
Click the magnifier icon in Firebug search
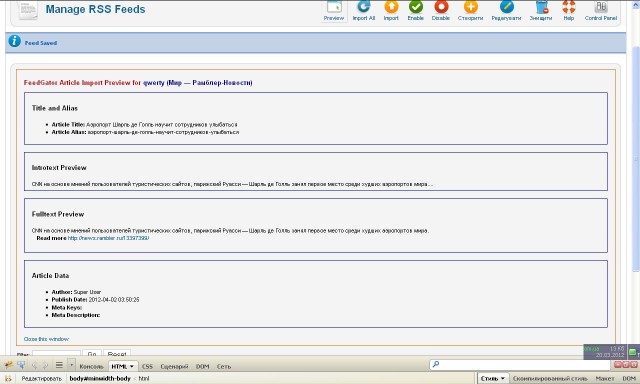[436, 364]
